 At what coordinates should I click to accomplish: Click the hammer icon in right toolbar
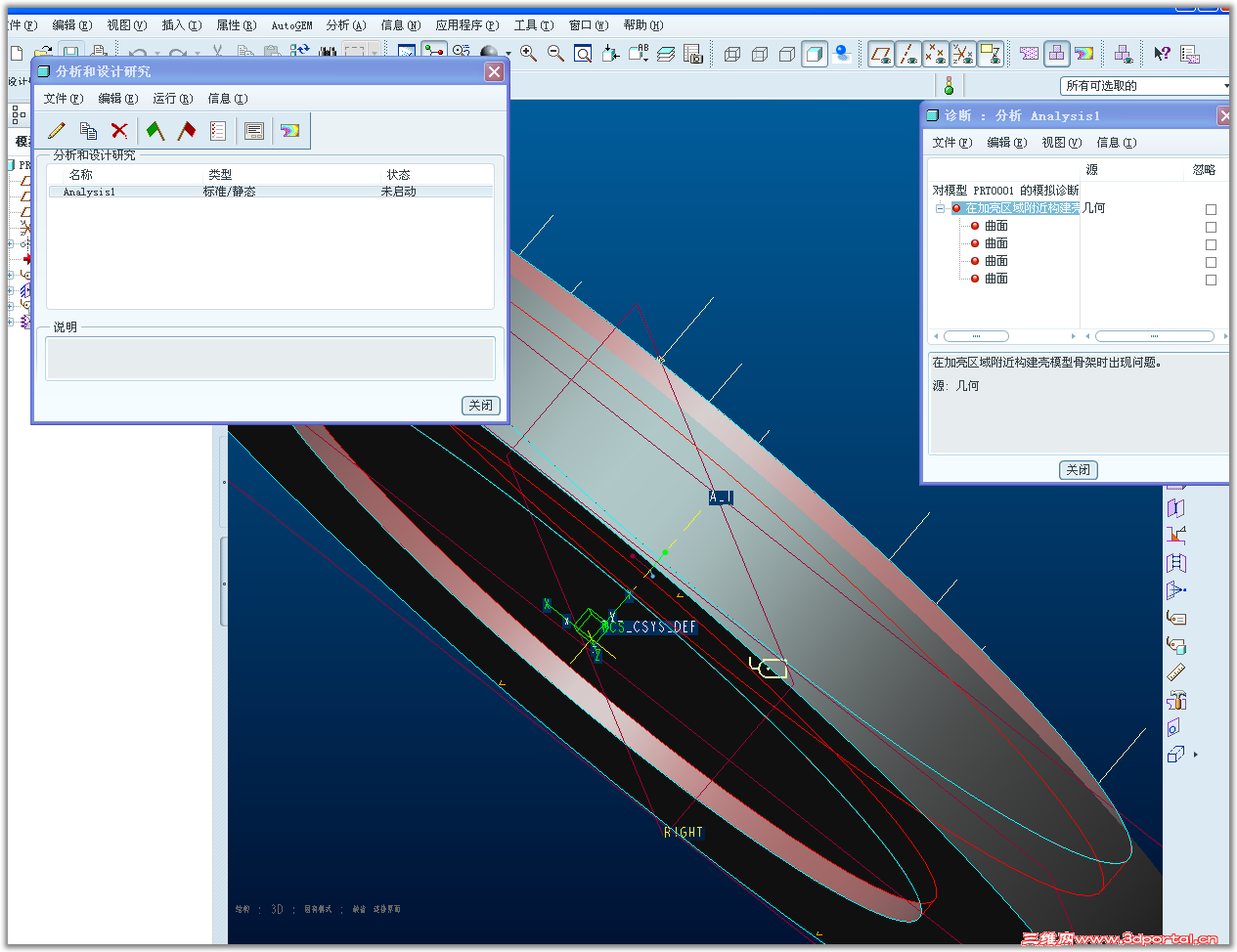point(1176,700)
